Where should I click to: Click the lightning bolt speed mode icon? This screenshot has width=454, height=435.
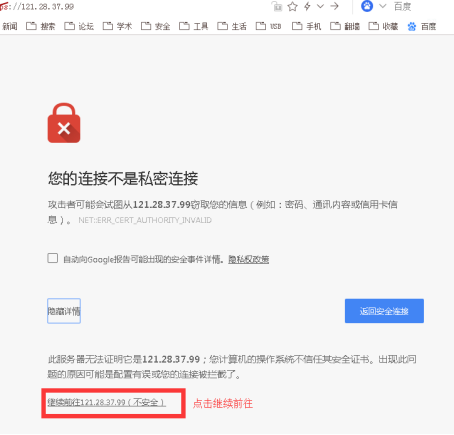[307, 6]
